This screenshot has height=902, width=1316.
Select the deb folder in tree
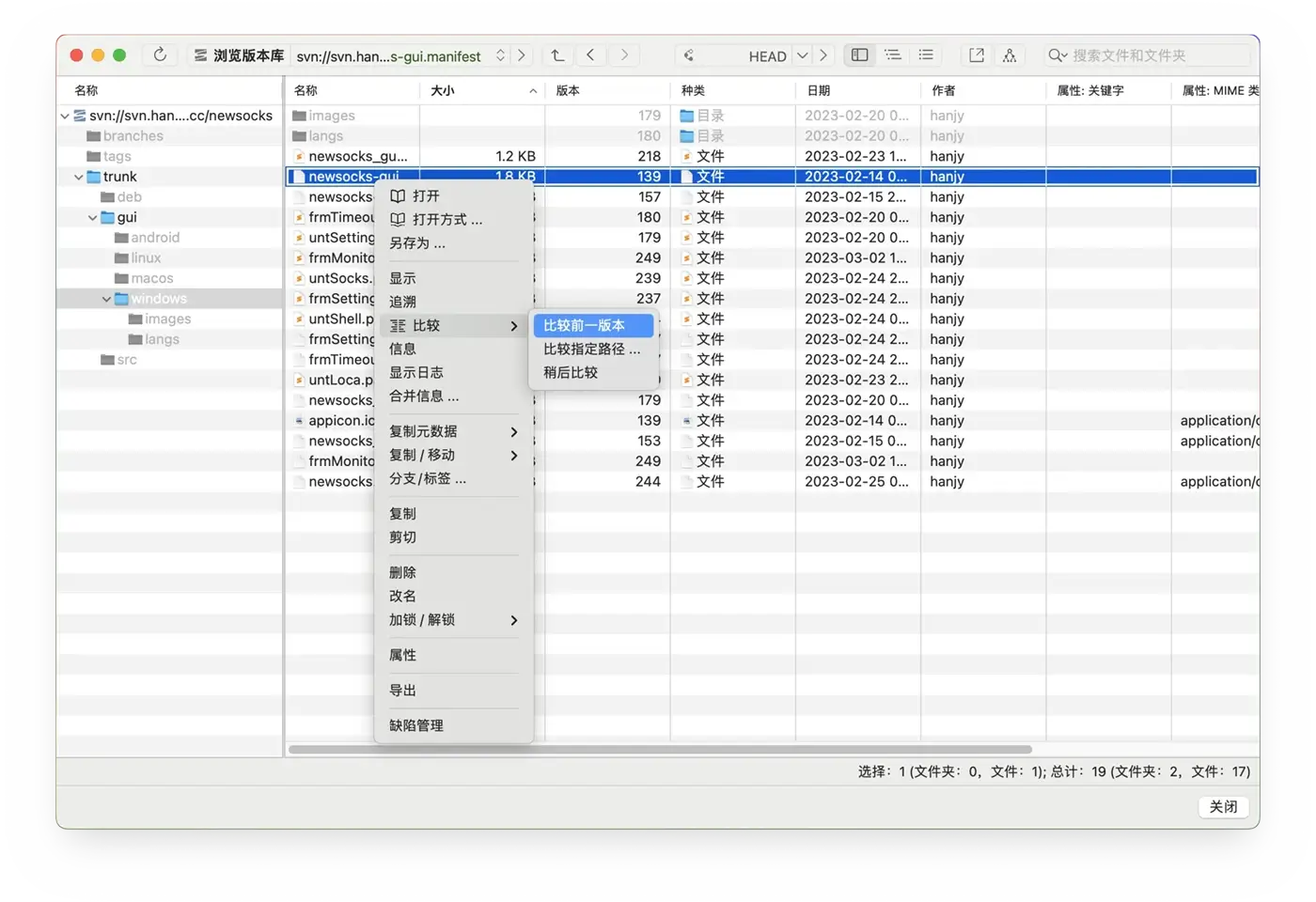121,197
